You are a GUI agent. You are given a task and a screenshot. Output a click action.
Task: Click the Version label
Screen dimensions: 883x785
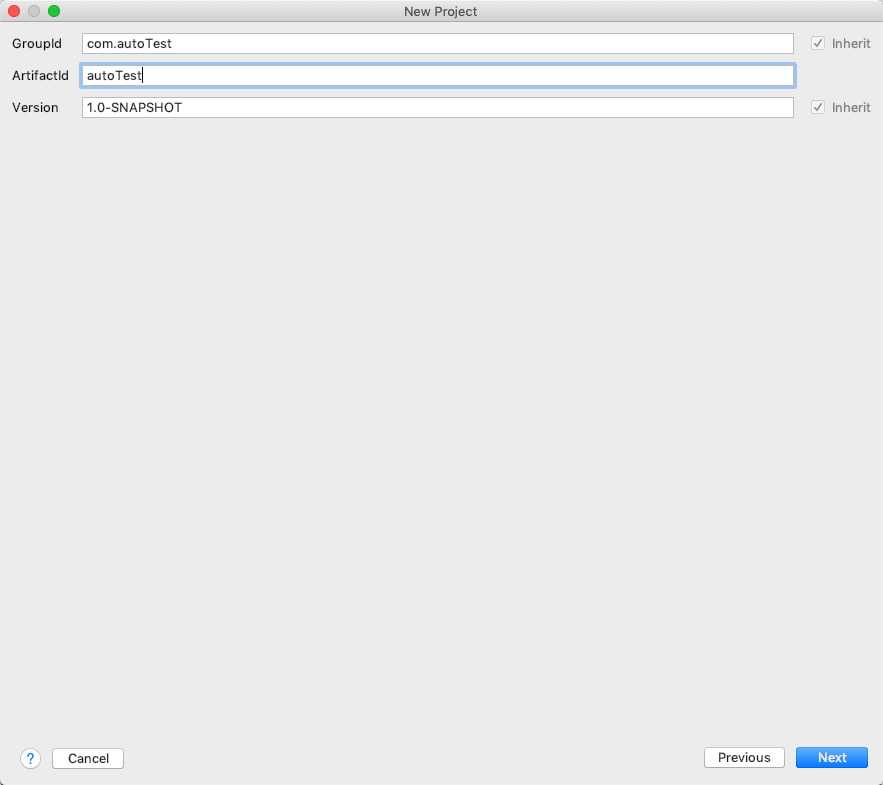pyautogui.click(x=35, y=108)
